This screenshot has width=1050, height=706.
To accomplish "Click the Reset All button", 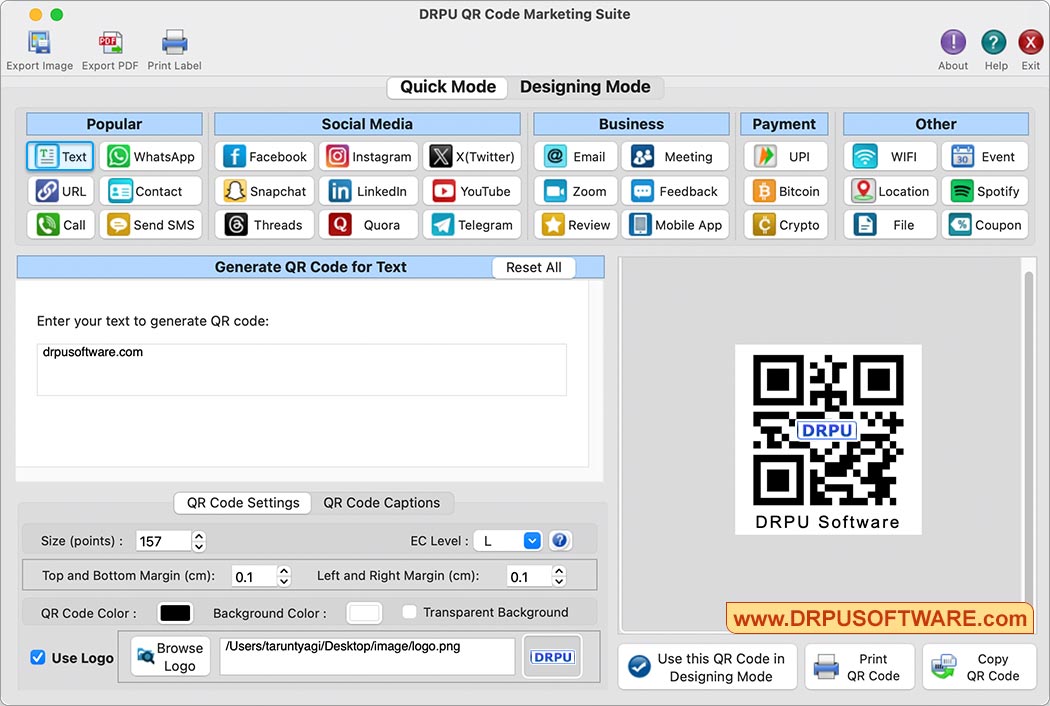I will pyautogui.click(x=533, y=267).
